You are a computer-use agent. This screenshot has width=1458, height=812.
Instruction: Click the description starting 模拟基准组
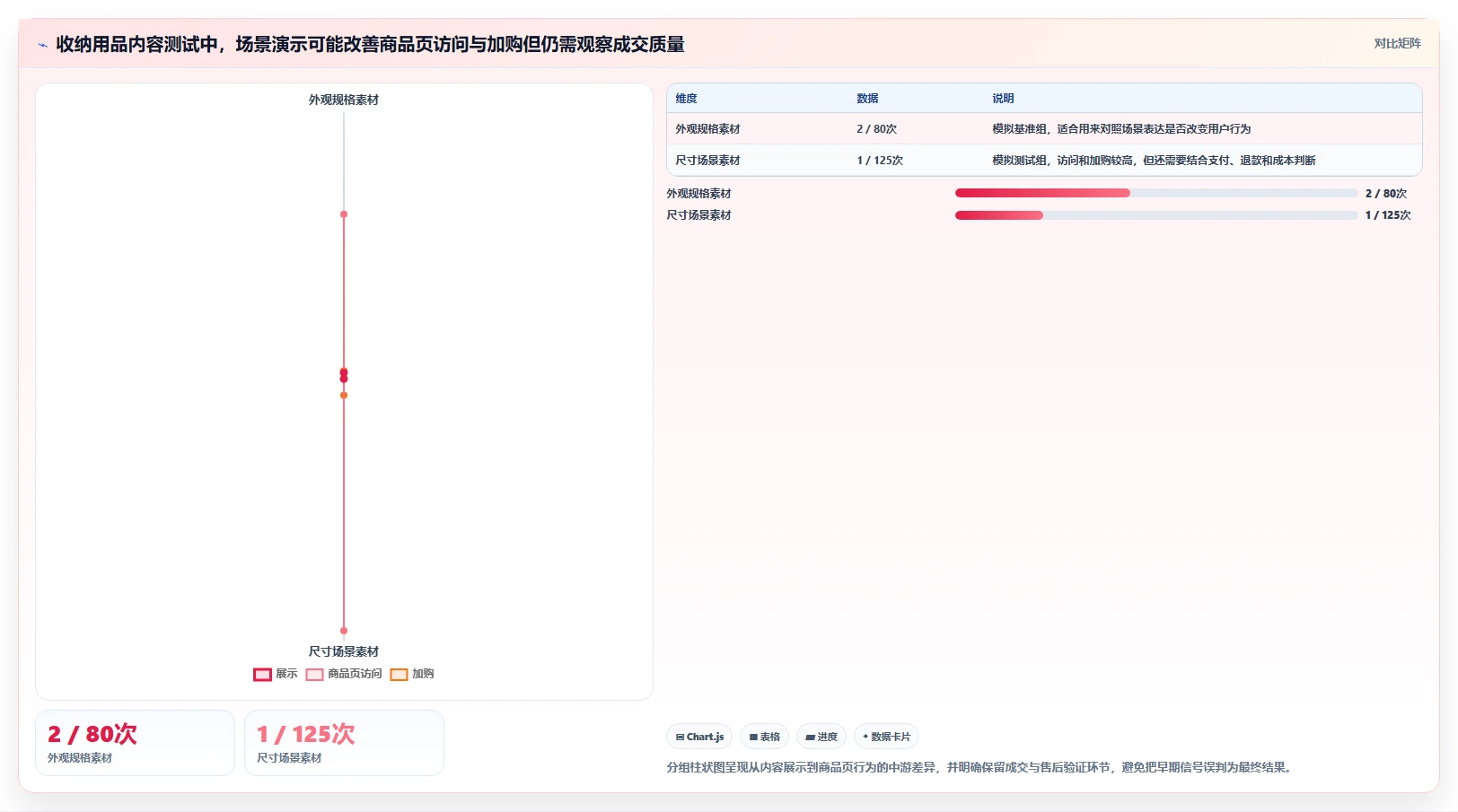1121,129
